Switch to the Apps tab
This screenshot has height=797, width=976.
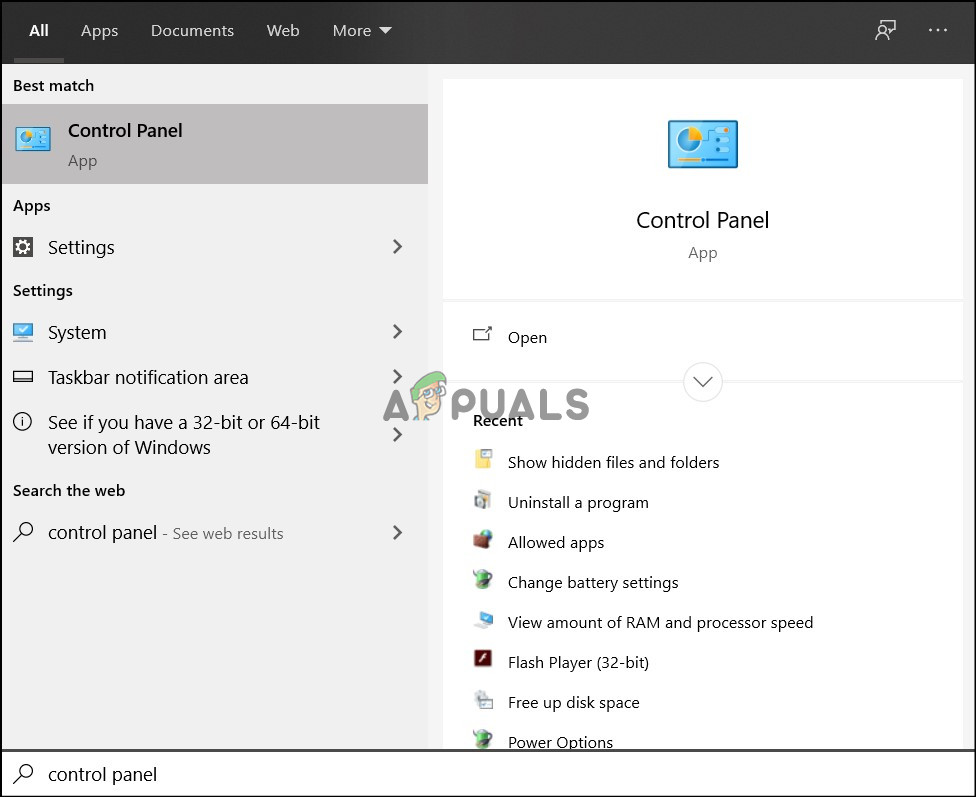pyautogui.click(x=100, y=31)
